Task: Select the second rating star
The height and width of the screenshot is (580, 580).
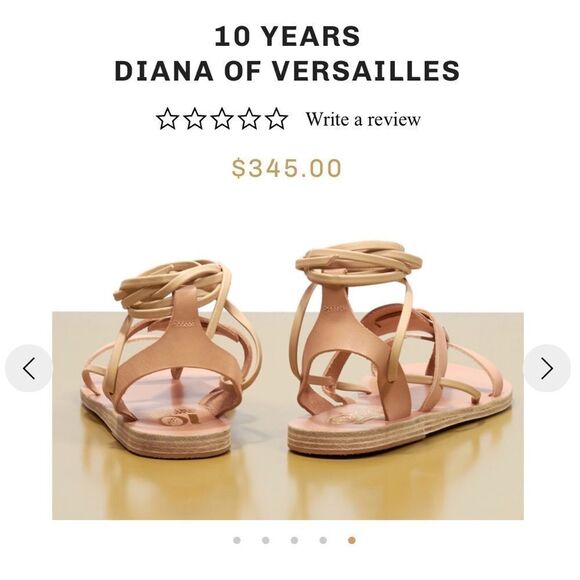Action: 195,119
